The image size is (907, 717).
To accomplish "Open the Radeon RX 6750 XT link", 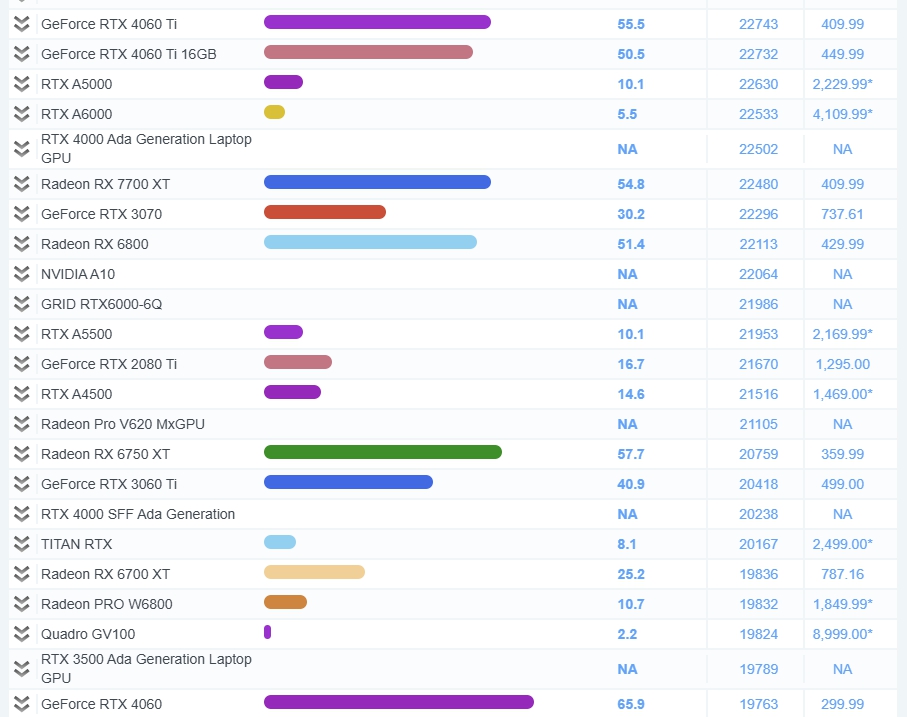I will click(105, 454).
